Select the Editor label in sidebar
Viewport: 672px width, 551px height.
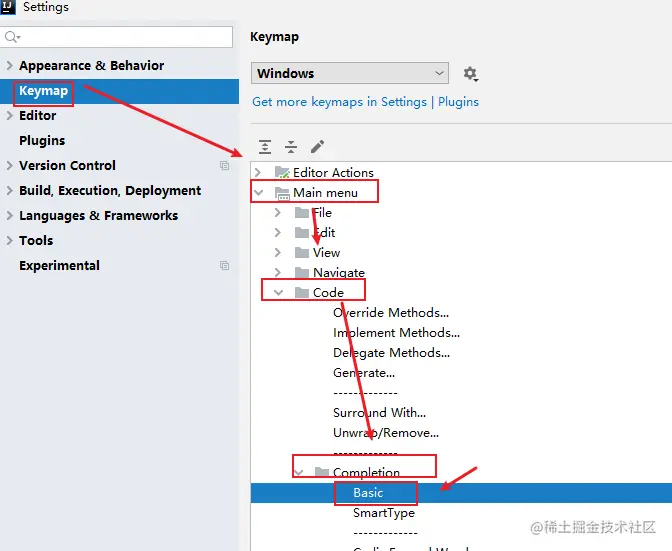tap(38, 116)
